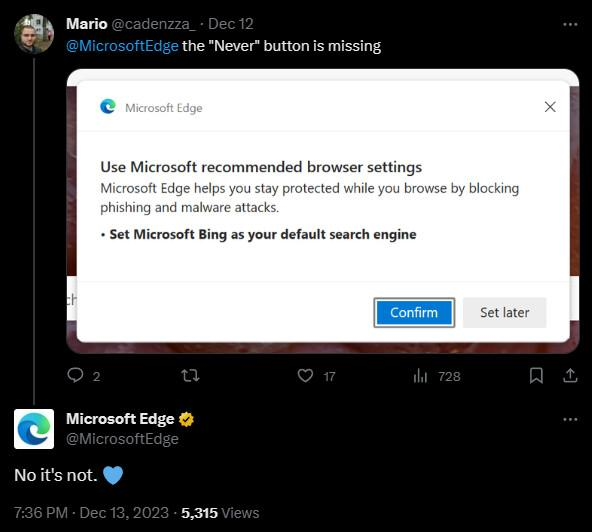Click the Confirm button in the dialog

pyautogui.click(x=414, y=313)
